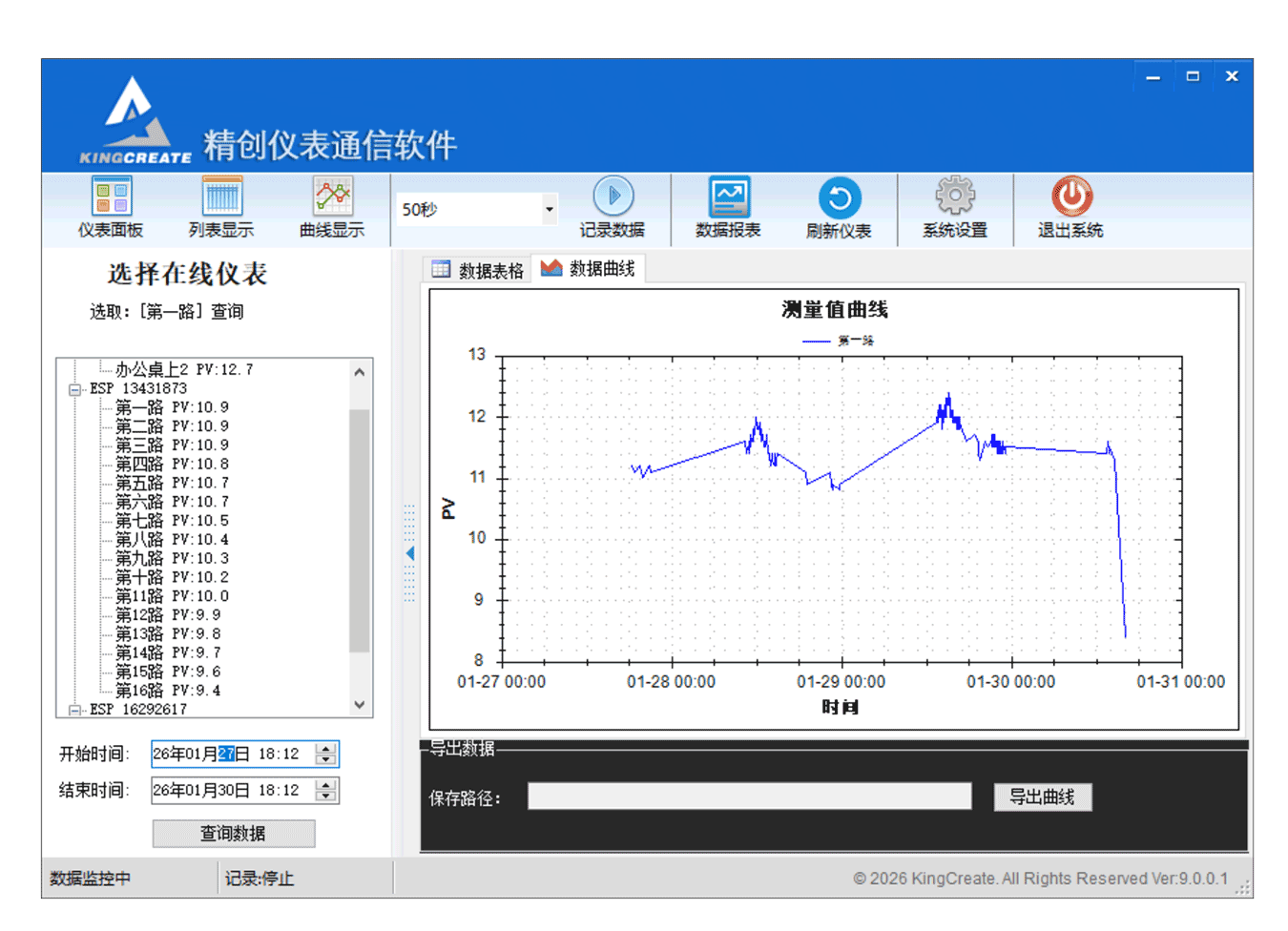The width and height of the screenshot is (1288, 931).
Task: Click the 查询数据 query button
Action: point(233,833)
